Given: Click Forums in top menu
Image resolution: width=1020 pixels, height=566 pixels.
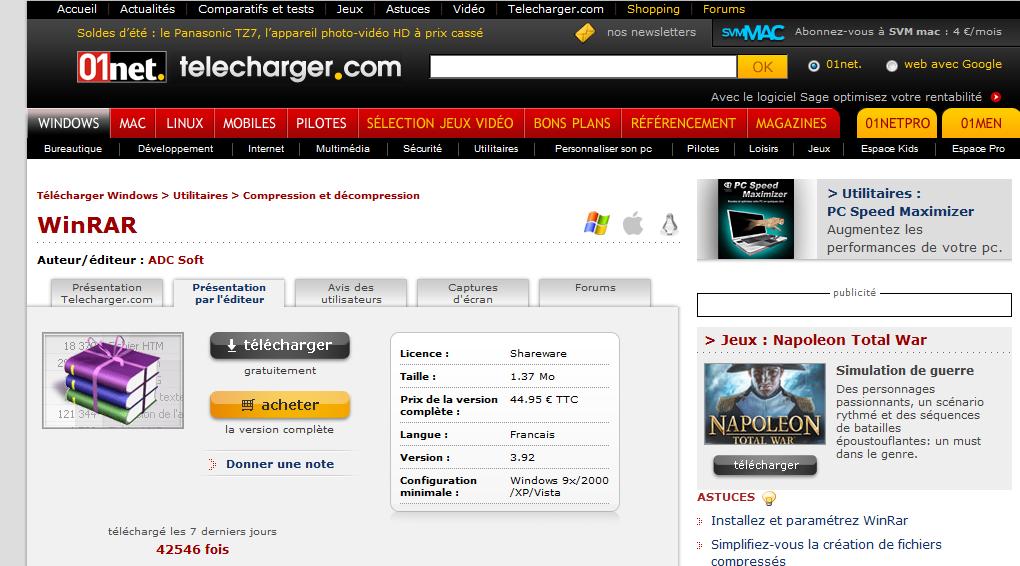Looking at the screenshot, I should point(724,9).
